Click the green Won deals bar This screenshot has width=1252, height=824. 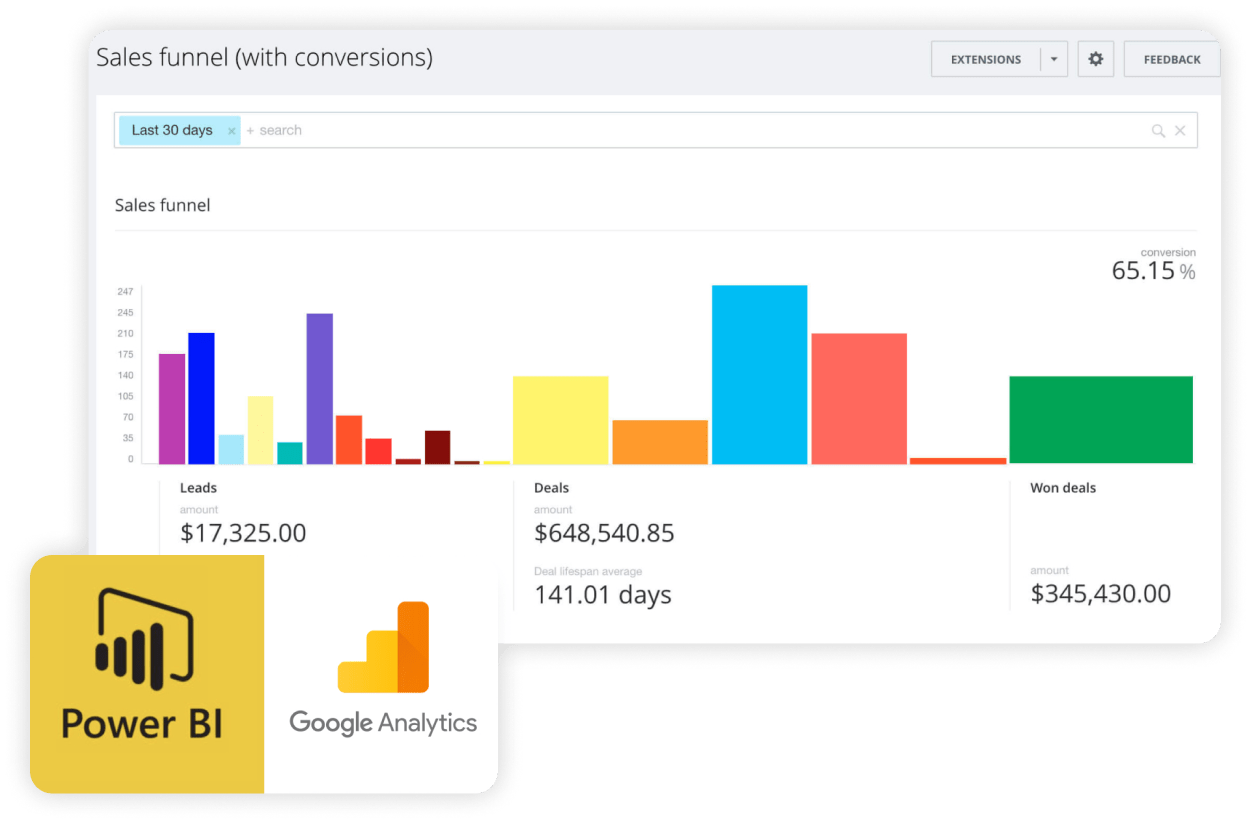(x=1100, y=420)
